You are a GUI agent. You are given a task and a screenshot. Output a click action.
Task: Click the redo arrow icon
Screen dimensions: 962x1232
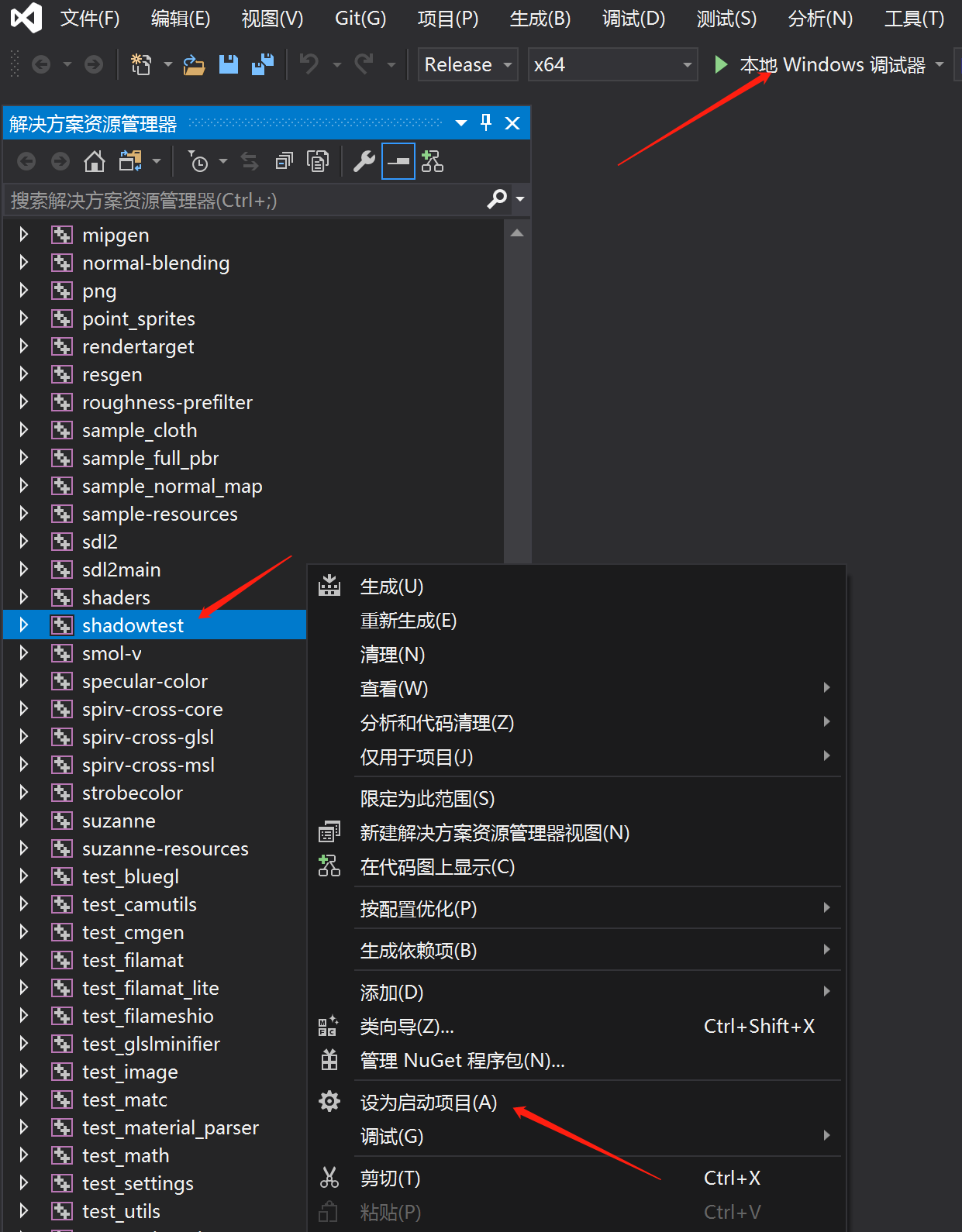364,64
